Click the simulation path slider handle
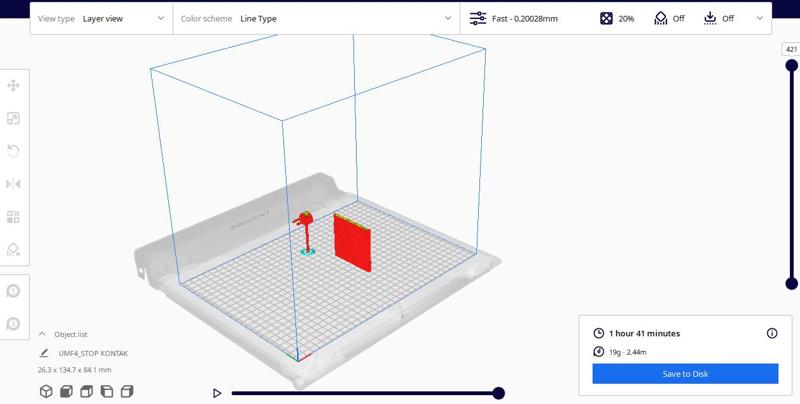800x404 pixels. pyautogui.click(x=498, y=393)
